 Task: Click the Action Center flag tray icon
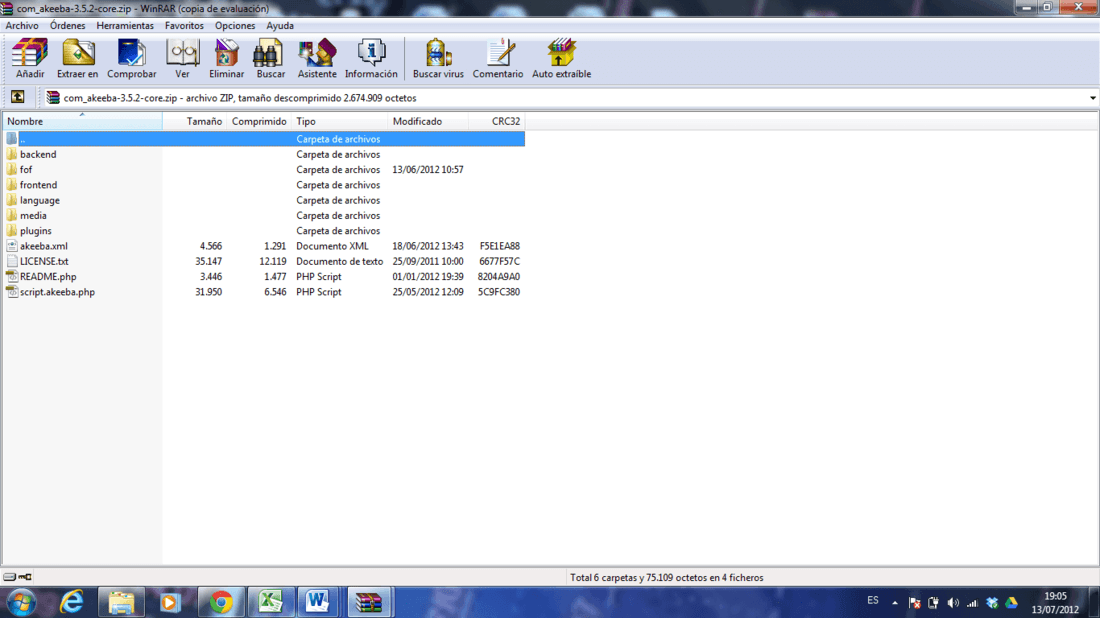point(915,603)
